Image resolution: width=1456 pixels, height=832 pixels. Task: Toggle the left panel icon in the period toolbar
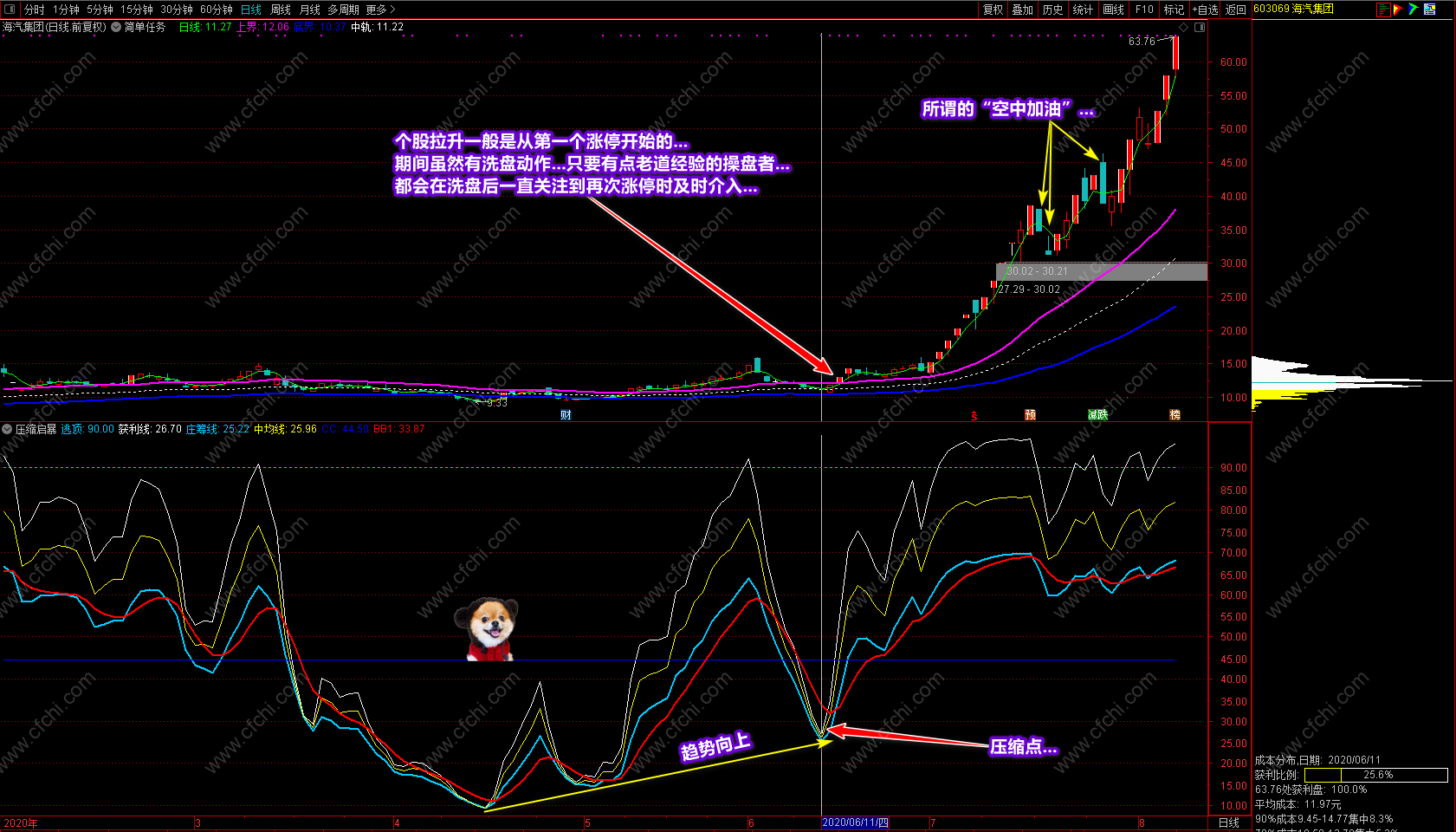click(x=10, y=10)
